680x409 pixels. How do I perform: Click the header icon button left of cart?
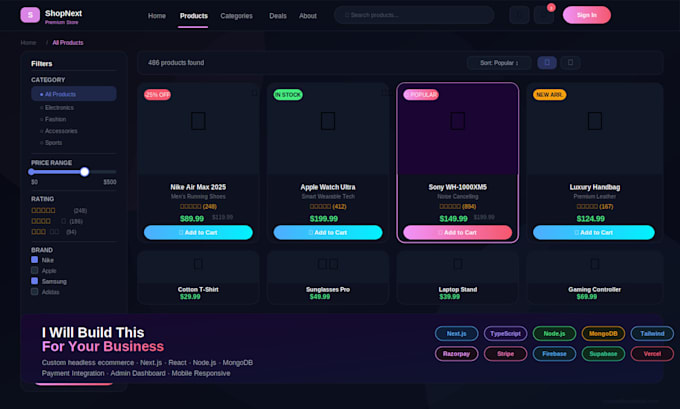tap(519, 15)
